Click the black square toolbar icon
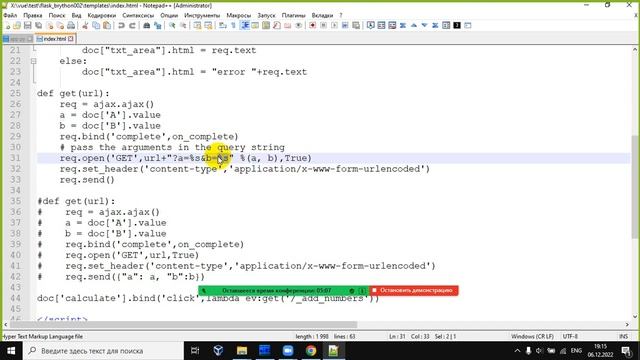The image size is (640, 360). click(x=457, y=25)
